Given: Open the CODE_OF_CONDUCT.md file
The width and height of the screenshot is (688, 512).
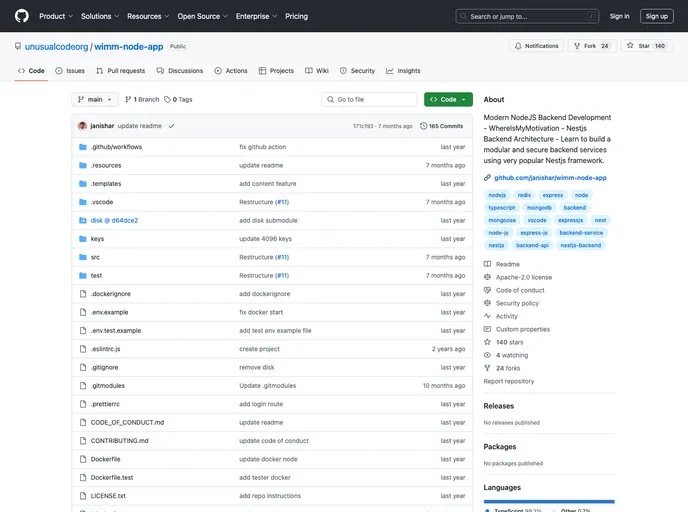Looking at the screenshot, I should (x=127, y=422).
